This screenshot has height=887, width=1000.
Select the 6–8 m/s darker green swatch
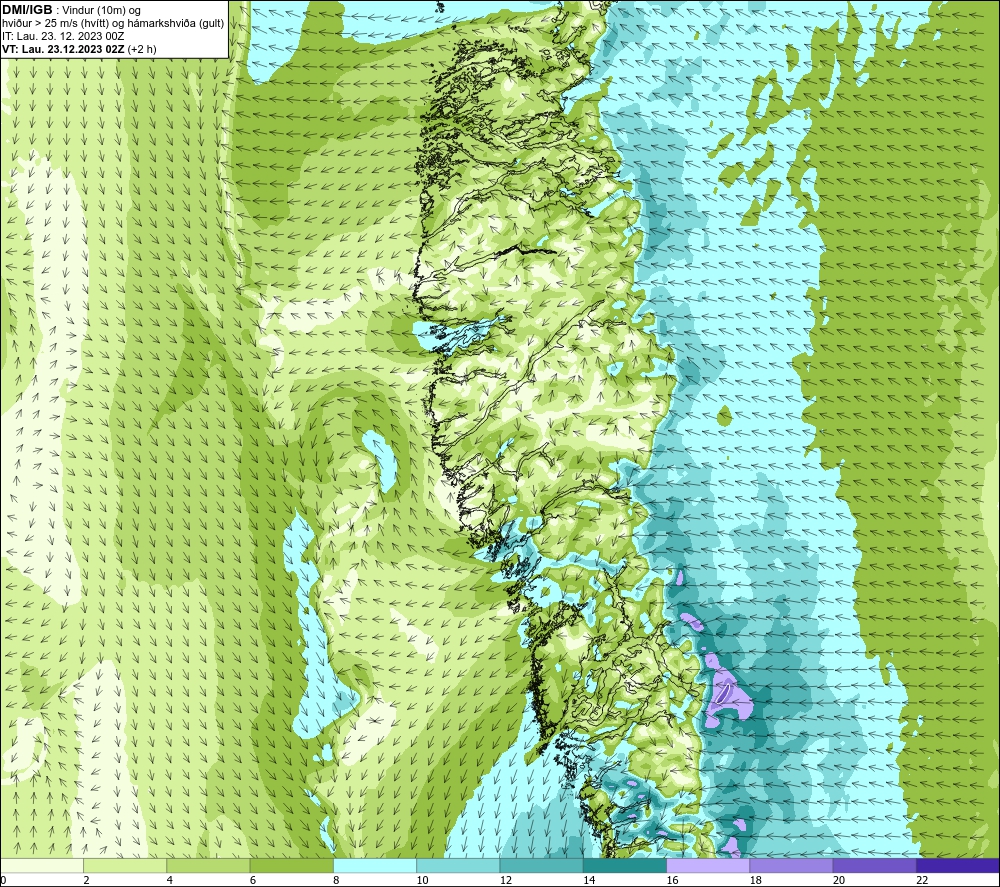[x=291, y=865]
